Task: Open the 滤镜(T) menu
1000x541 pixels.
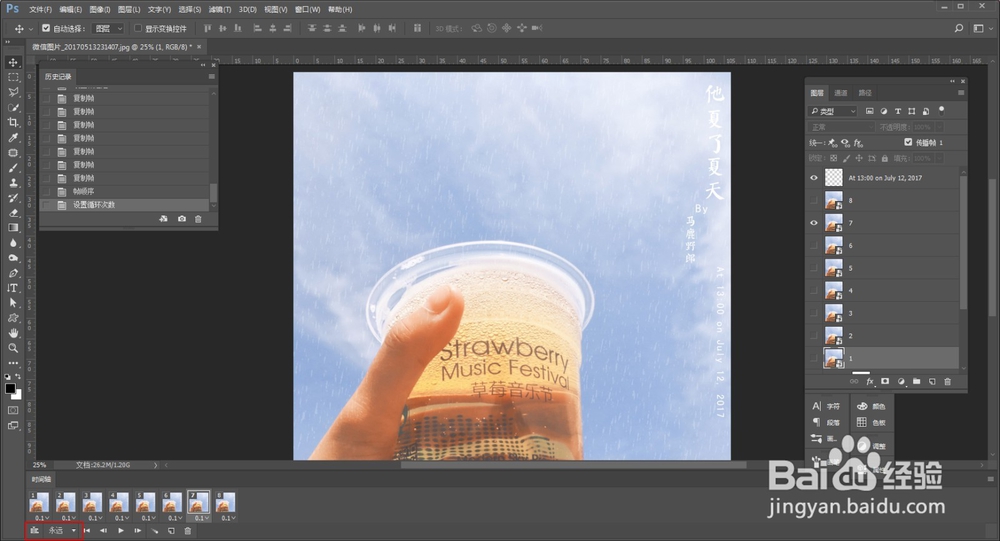Action: [x=219, y=10]
